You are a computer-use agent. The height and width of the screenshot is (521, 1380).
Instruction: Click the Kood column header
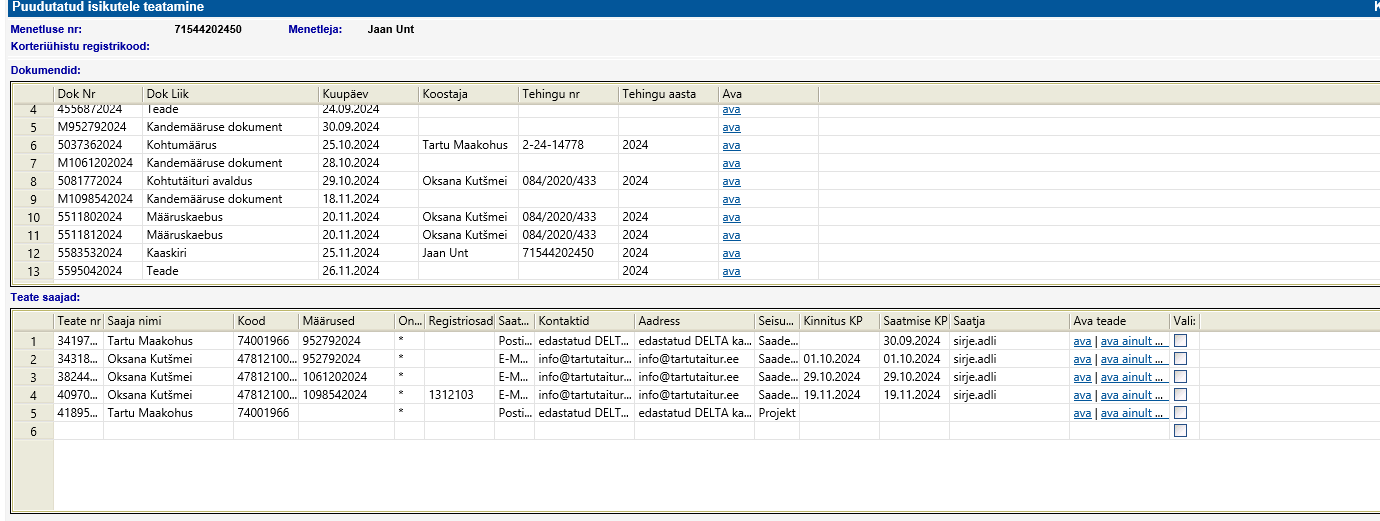tap(266, 321)
